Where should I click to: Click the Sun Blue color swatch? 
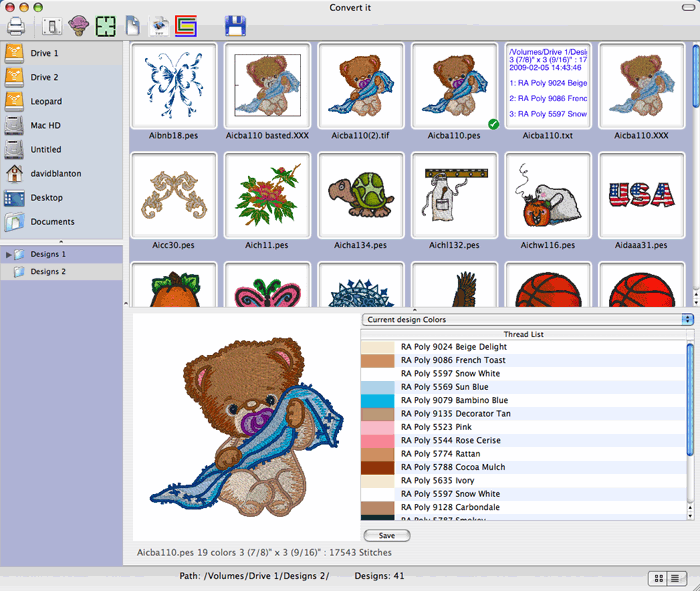click(x=378, y=387)
